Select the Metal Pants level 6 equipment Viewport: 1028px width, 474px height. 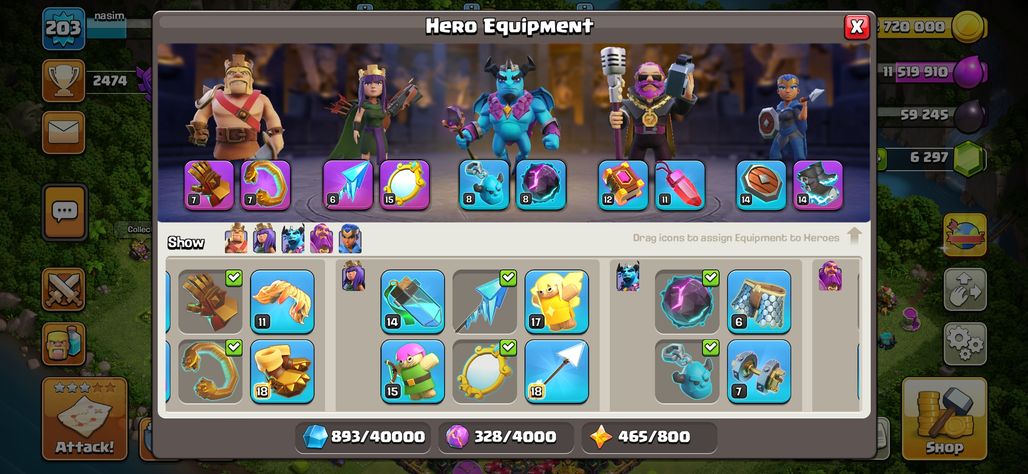759,302
